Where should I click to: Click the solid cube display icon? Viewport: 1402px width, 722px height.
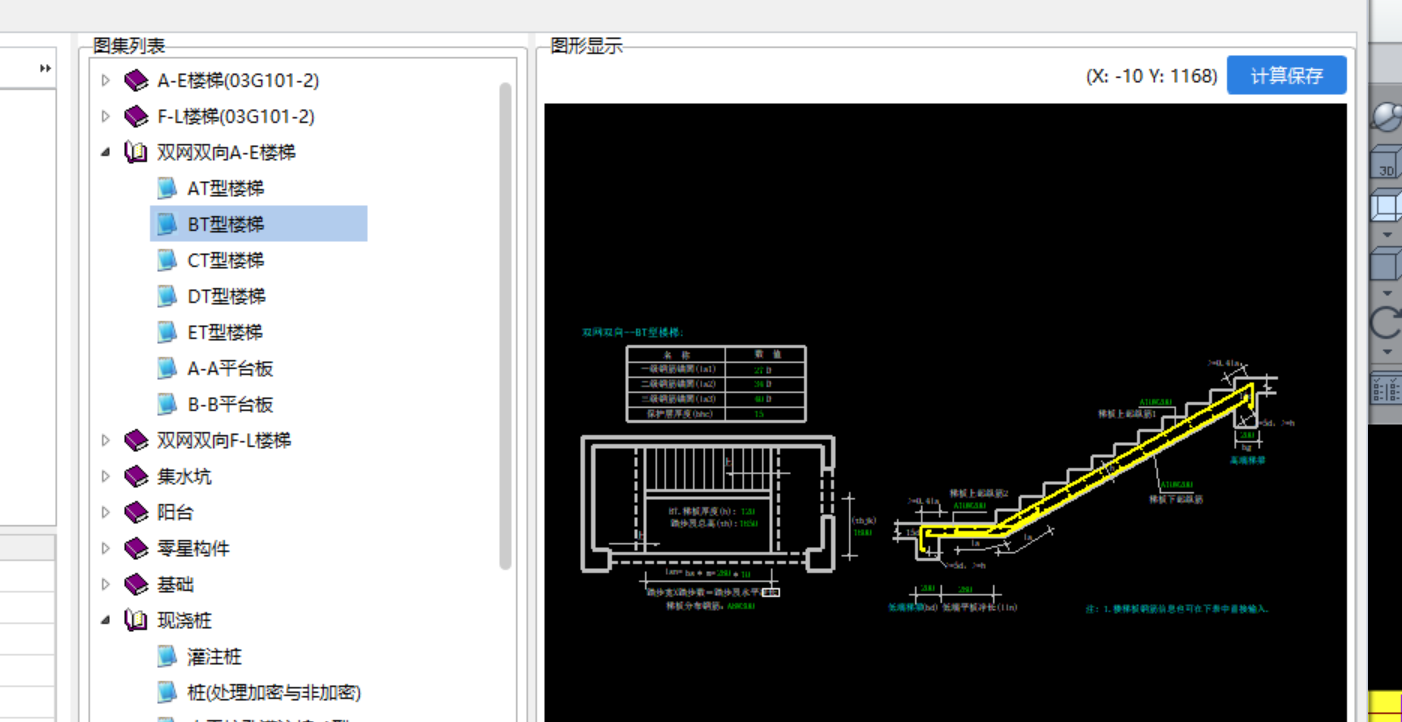pyautogui.click(x=1386, y=265)
